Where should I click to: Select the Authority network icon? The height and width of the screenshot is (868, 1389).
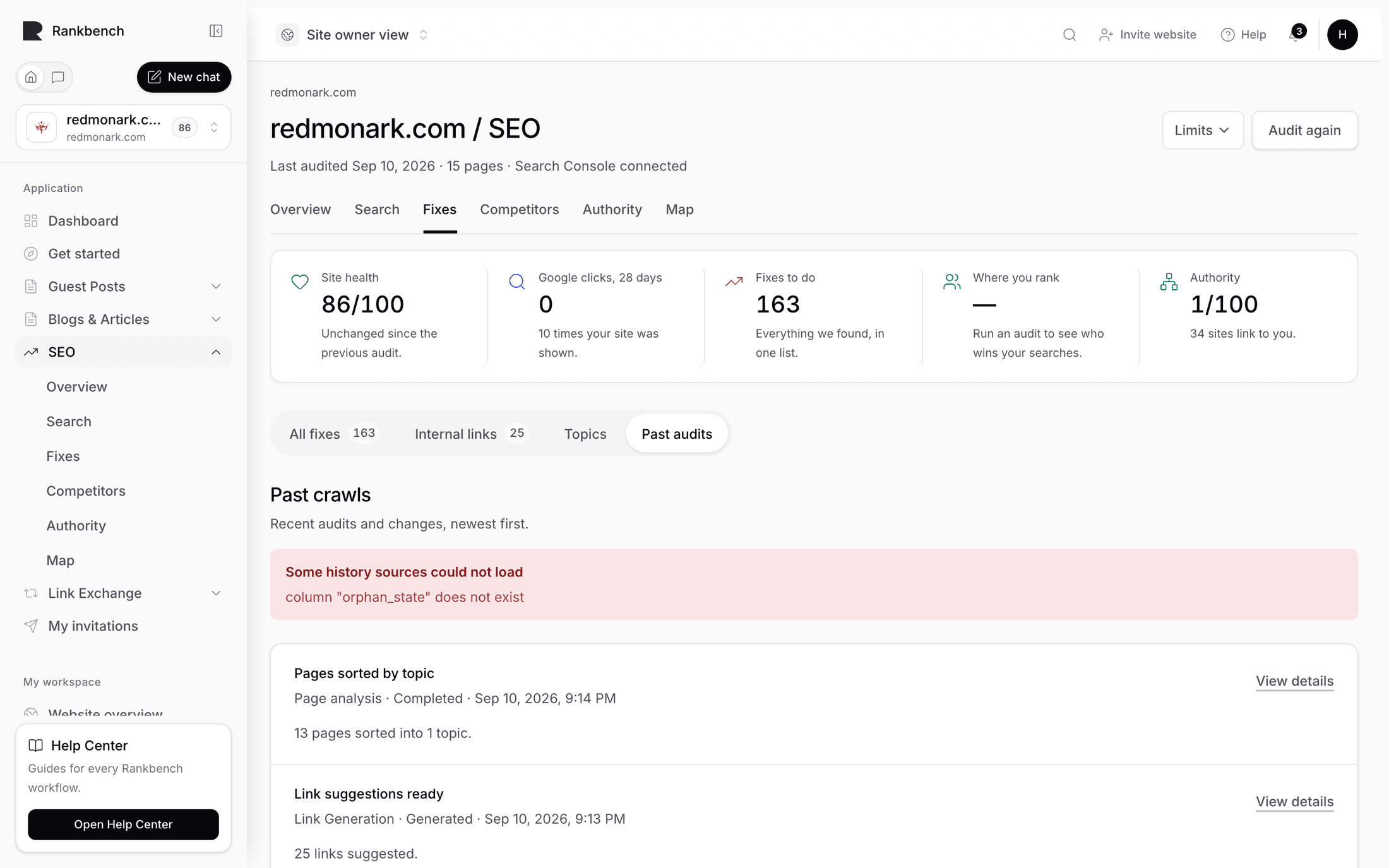click(1169, 282)
